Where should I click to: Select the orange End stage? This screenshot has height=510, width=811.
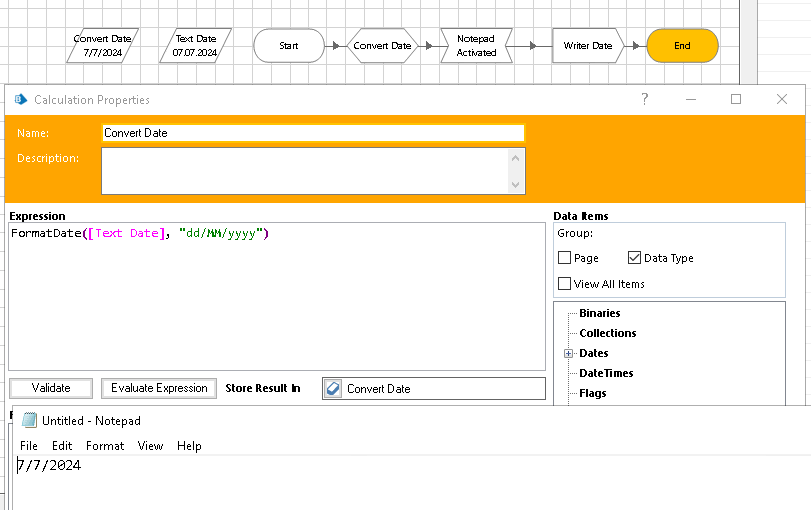(x=682, y=46)
